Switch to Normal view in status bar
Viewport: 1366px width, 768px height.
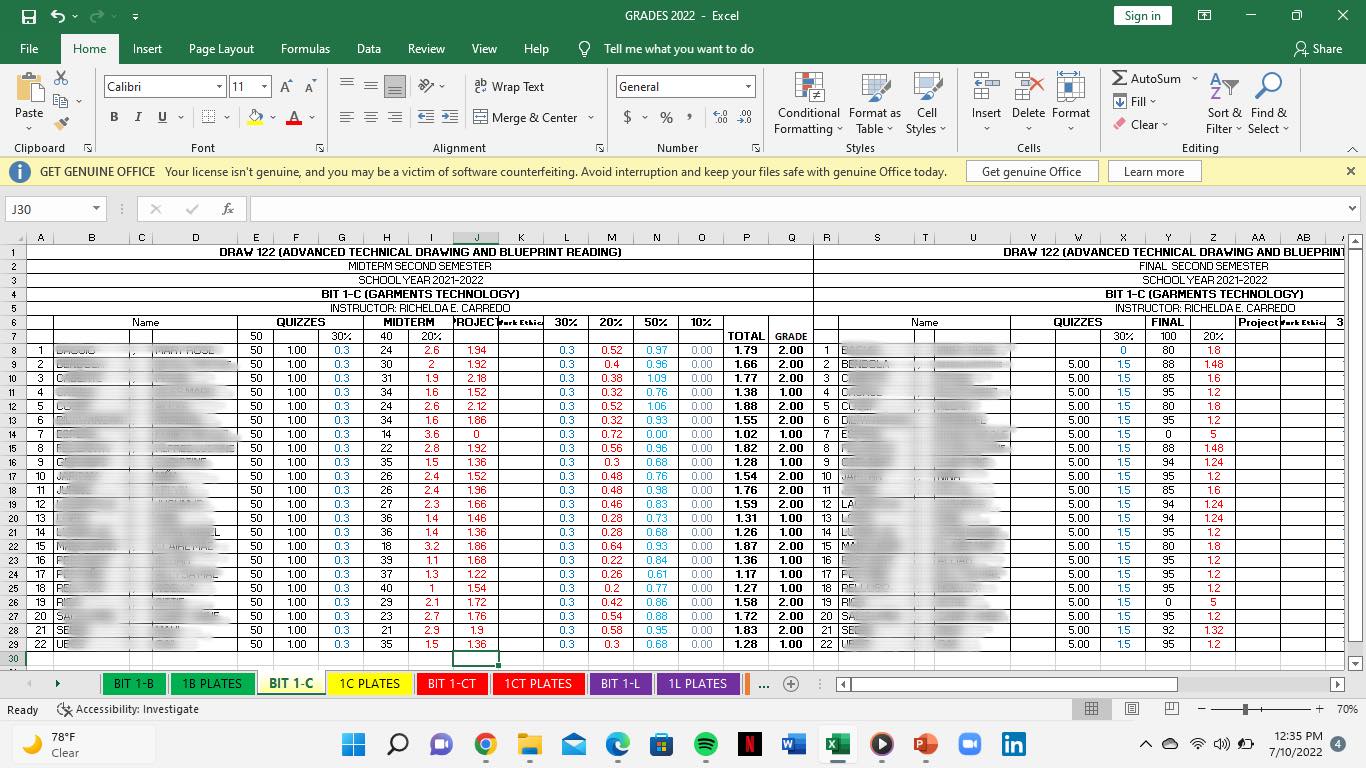tap(1091, 709)
